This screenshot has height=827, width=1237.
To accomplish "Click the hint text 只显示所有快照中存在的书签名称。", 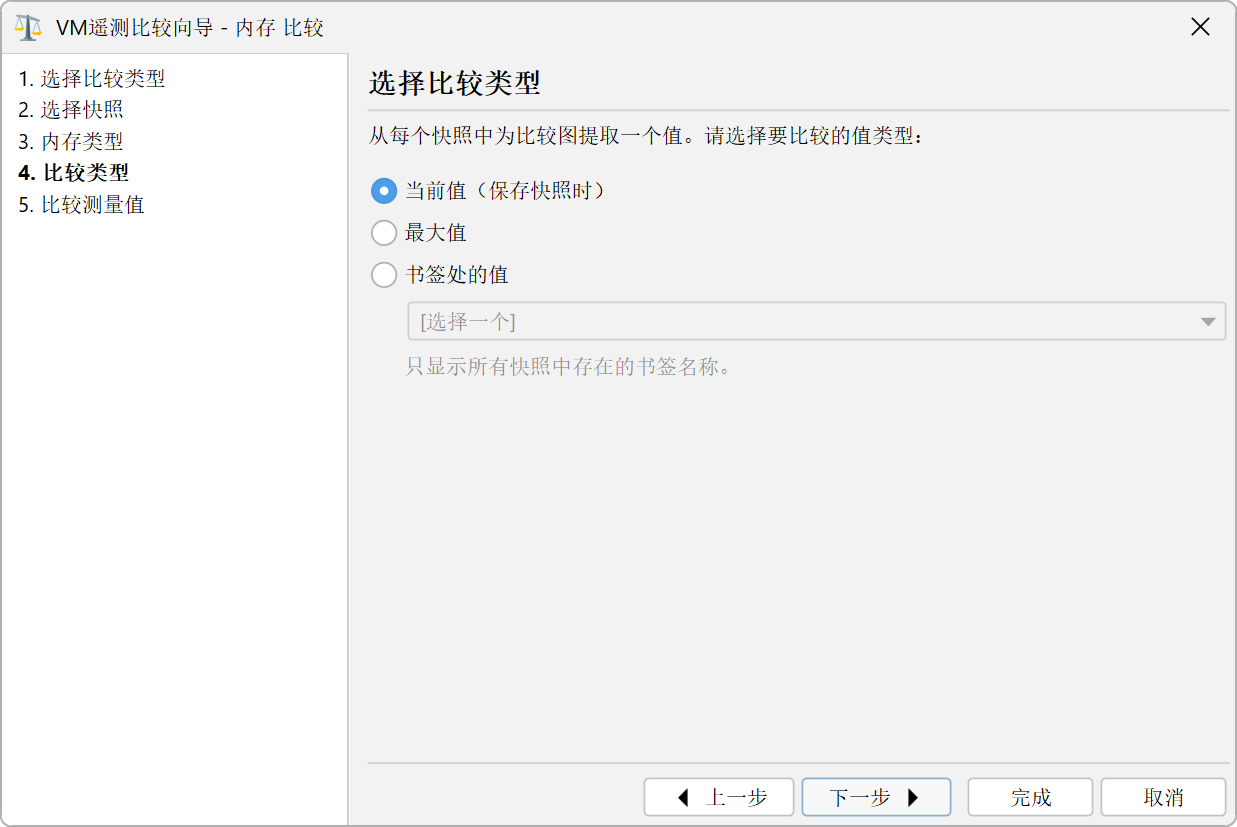I will click(x=570, y=366).
